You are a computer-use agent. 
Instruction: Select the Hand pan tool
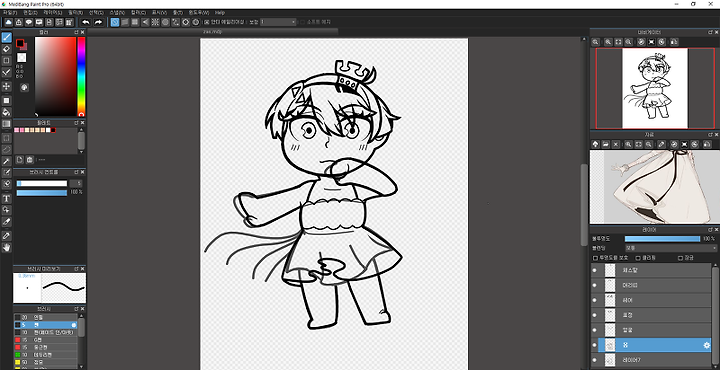point(6,247)
